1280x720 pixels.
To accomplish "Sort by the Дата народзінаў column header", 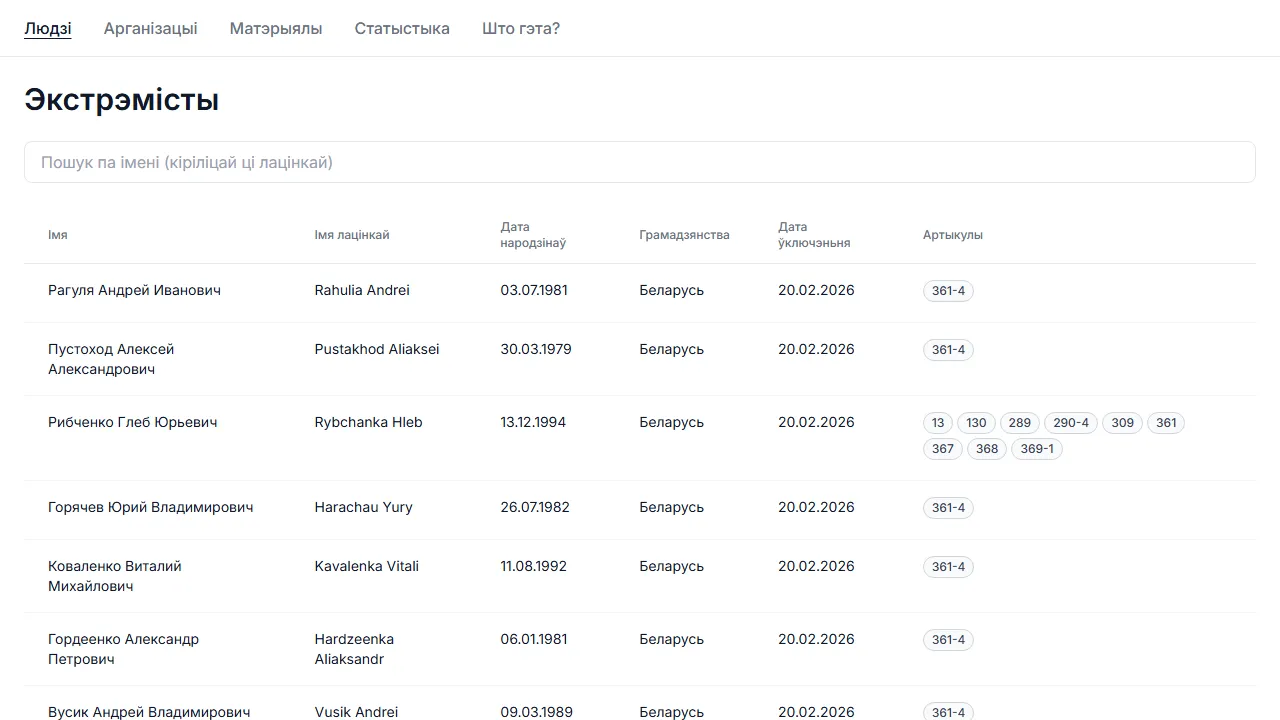I will 533,235.
